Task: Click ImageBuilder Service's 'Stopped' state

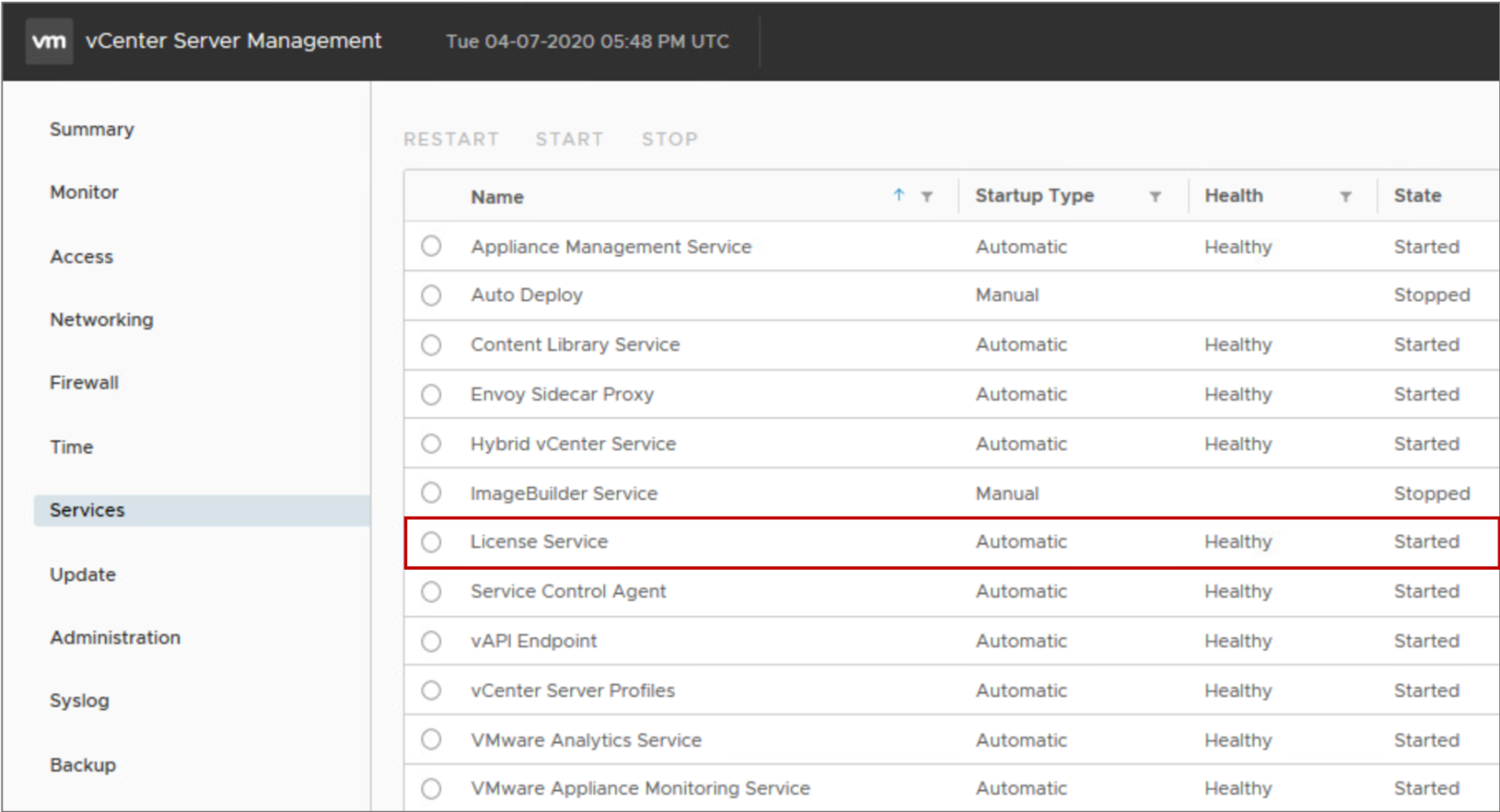Action: (x=1432, y=493)
